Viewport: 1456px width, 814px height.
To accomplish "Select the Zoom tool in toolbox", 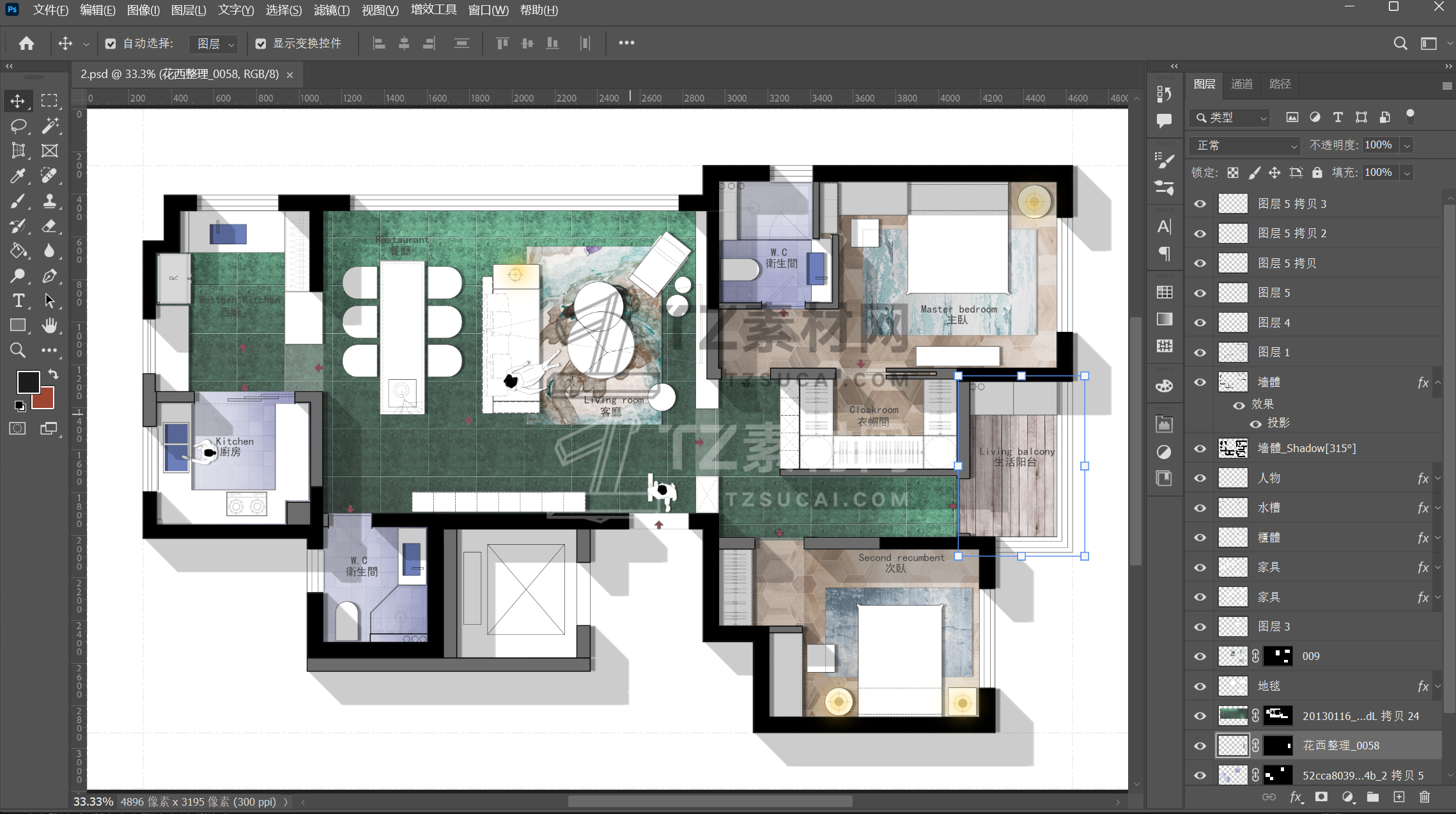I will click(18, 350).
